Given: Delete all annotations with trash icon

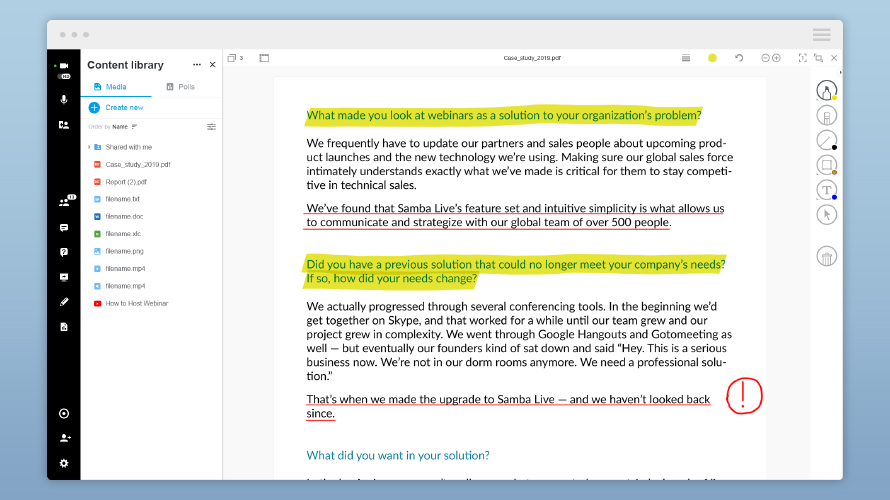Looking at the screenshot, I should click(x=826, y=257).
